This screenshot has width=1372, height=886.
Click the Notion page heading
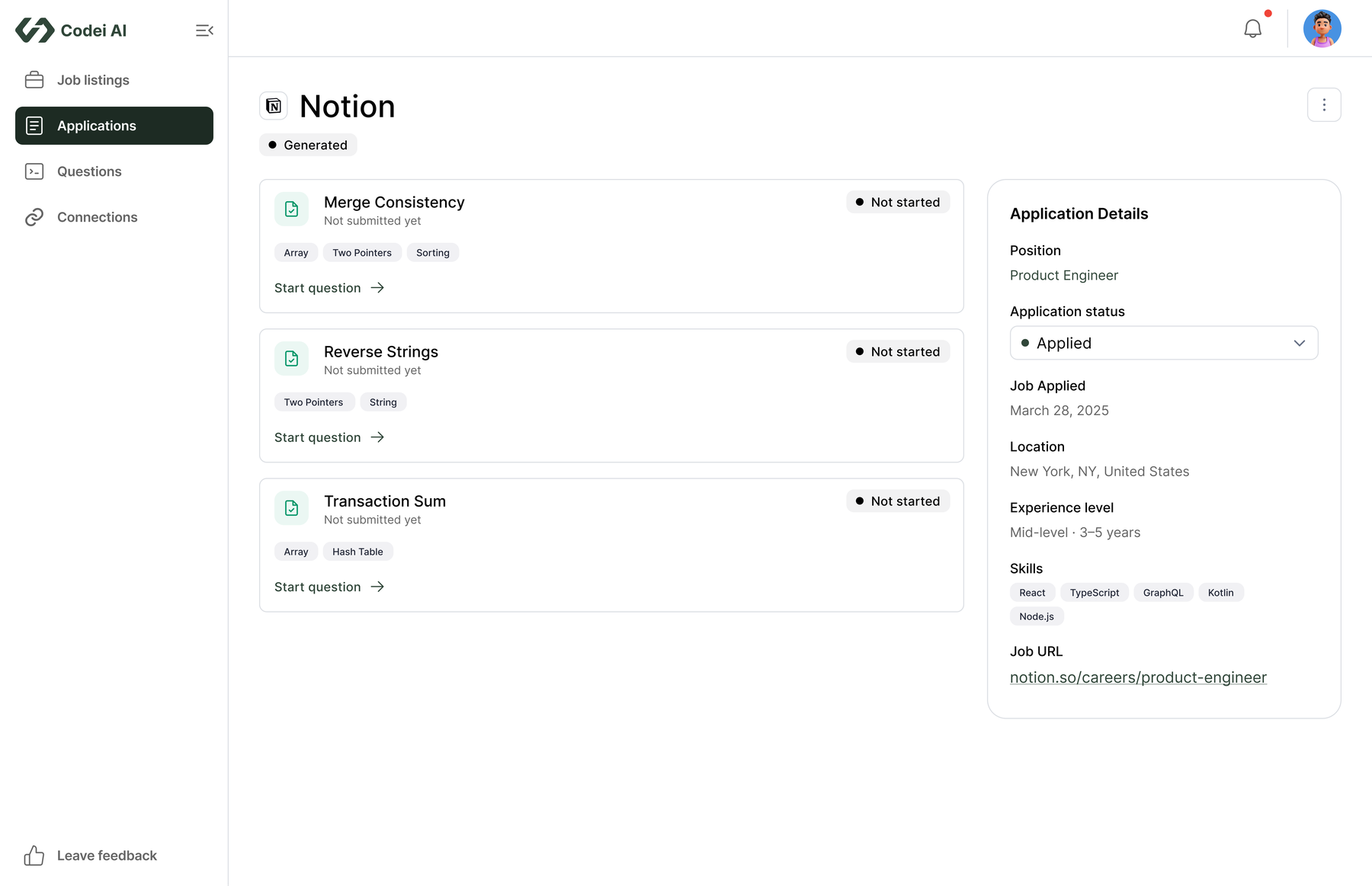tap(348, 106)
